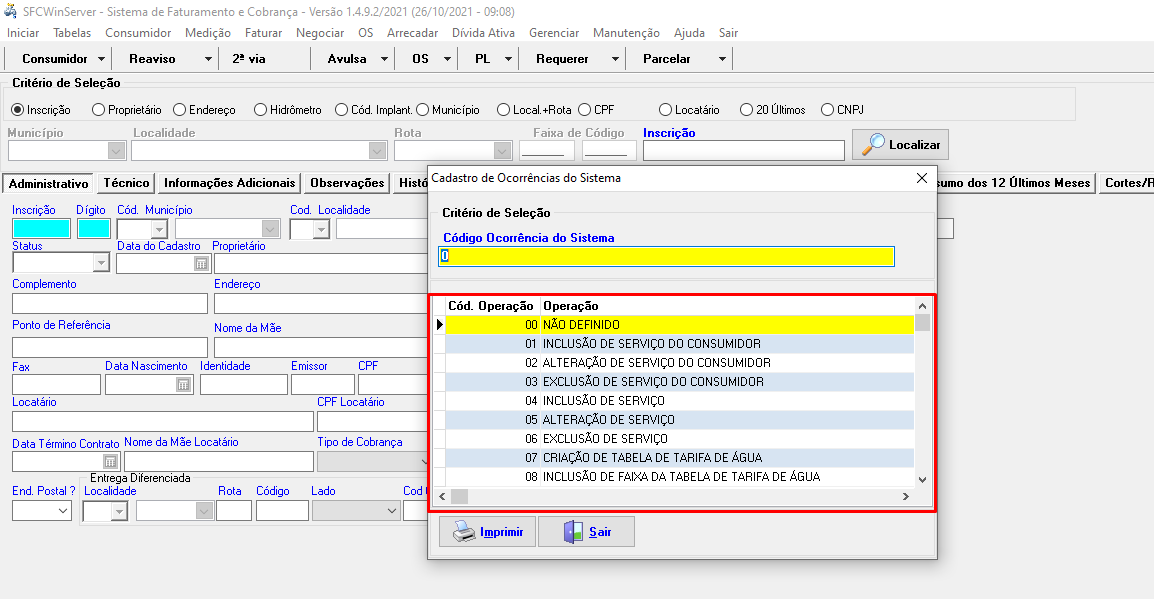Open calendar picker for Data do Cadastro
The width and height of the screenshot is (1154, 599).
(201, 263)
